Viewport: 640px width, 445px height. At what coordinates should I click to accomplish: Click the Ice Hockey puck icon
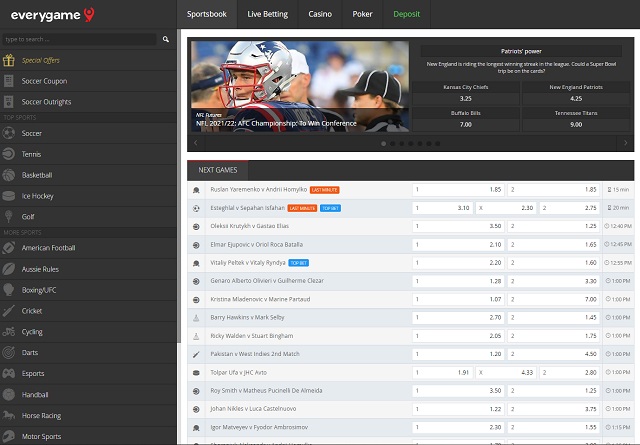9,196
